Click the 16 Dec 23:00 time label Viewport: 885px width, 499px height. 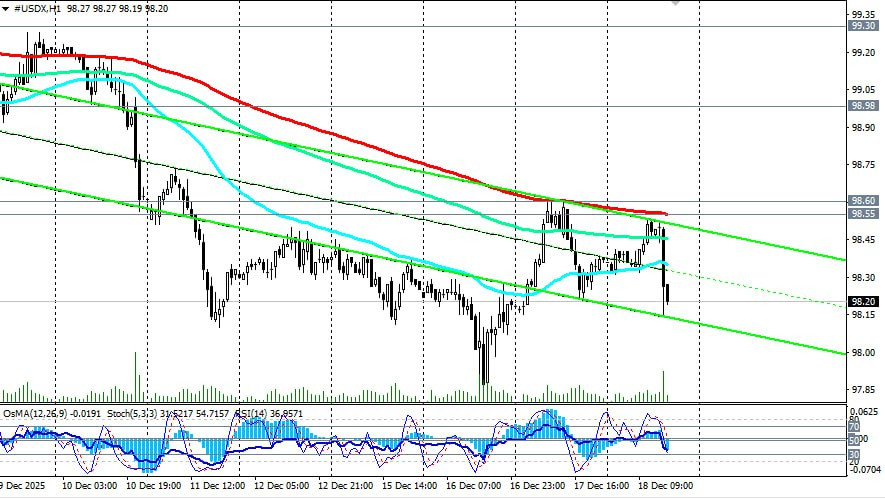pyautogui.click(x=537, y=485)
